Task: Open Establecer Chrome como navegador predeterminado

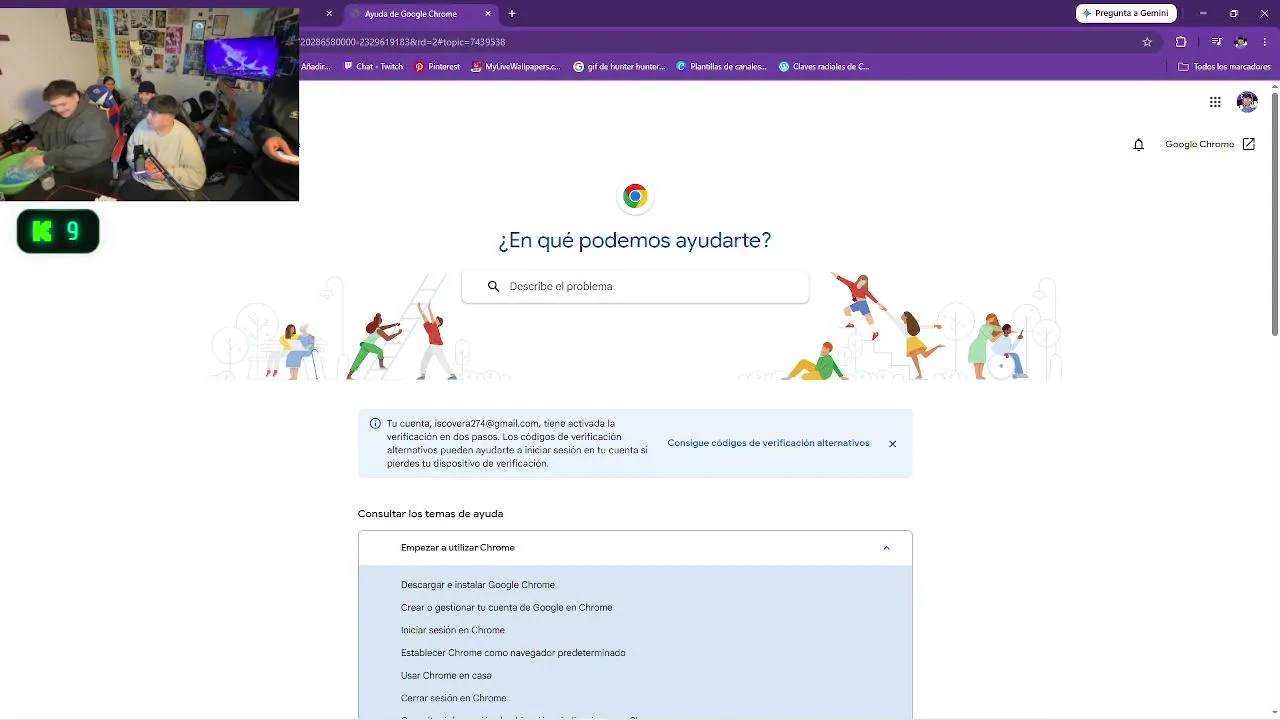Action: click(513, 653)
